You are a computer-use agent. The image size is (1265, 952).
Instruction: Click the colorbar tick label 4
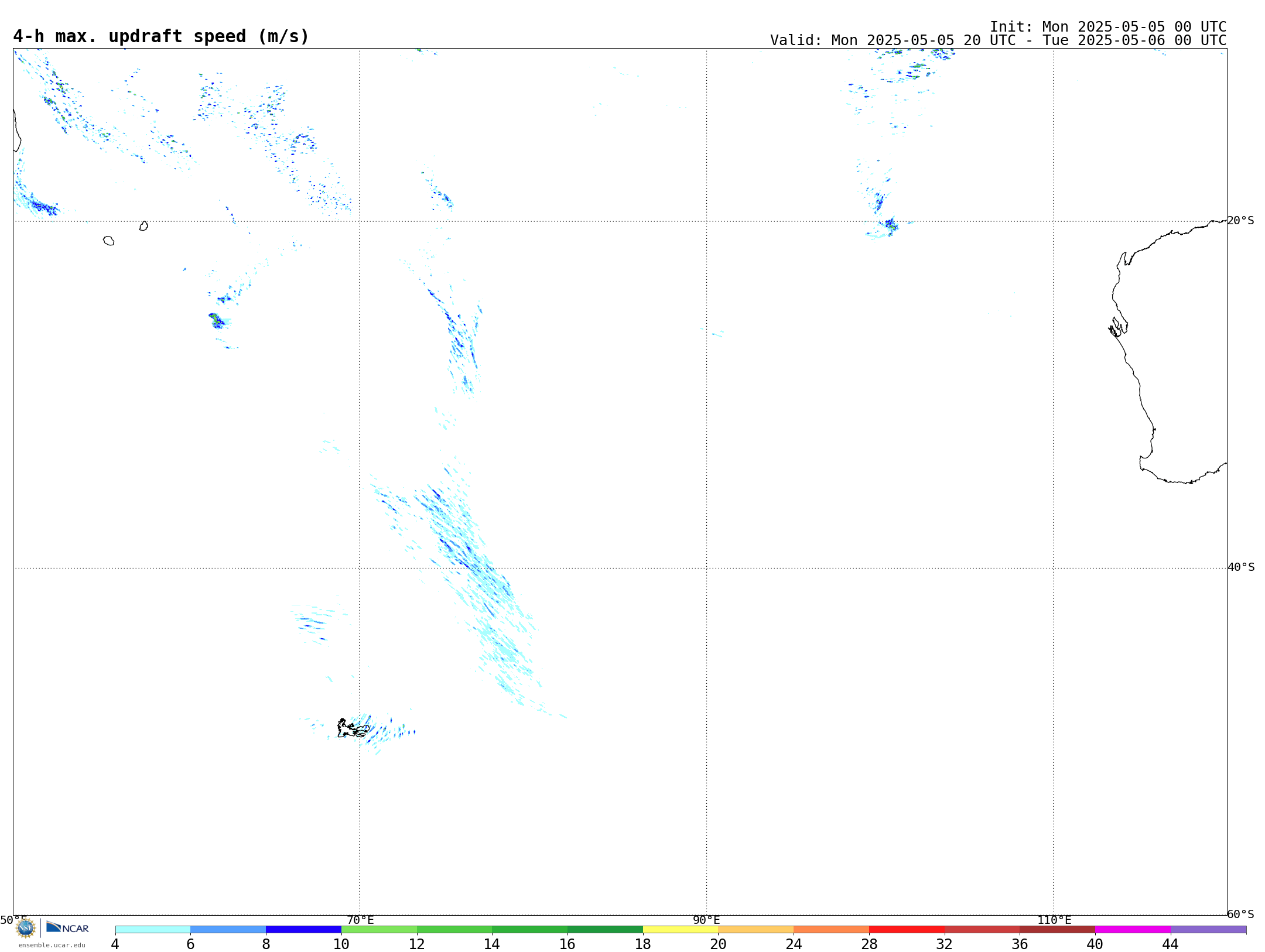(x=115, y=944)
